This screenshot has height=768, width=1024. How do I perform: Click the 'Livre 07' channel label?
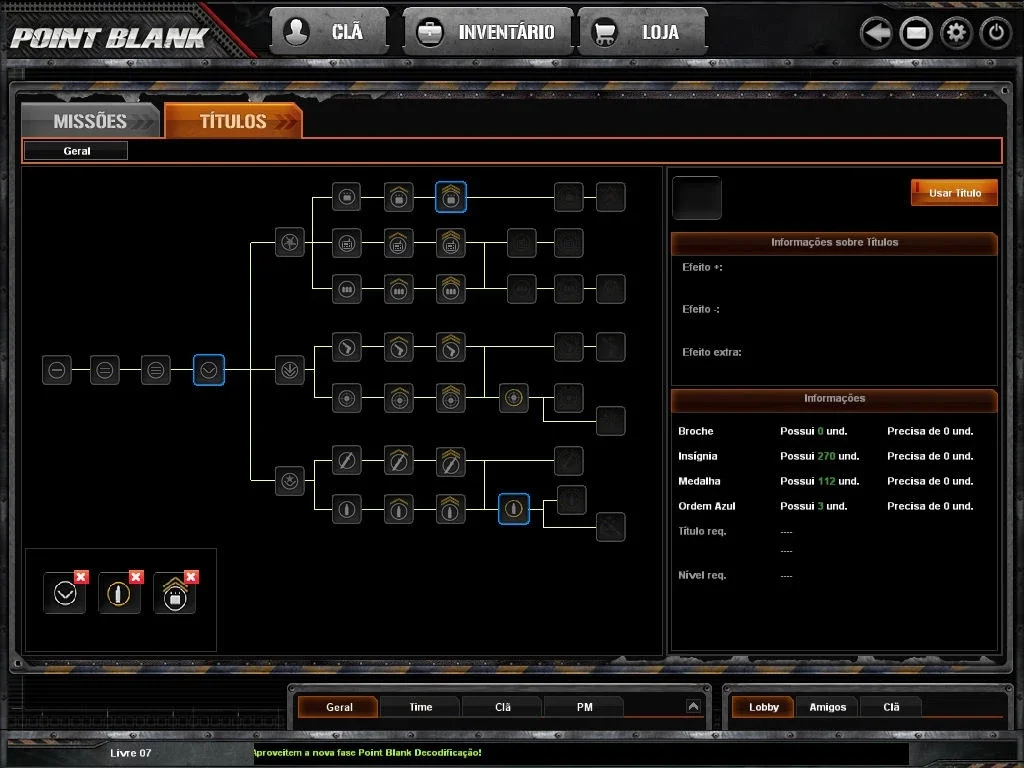pos(131,753)
